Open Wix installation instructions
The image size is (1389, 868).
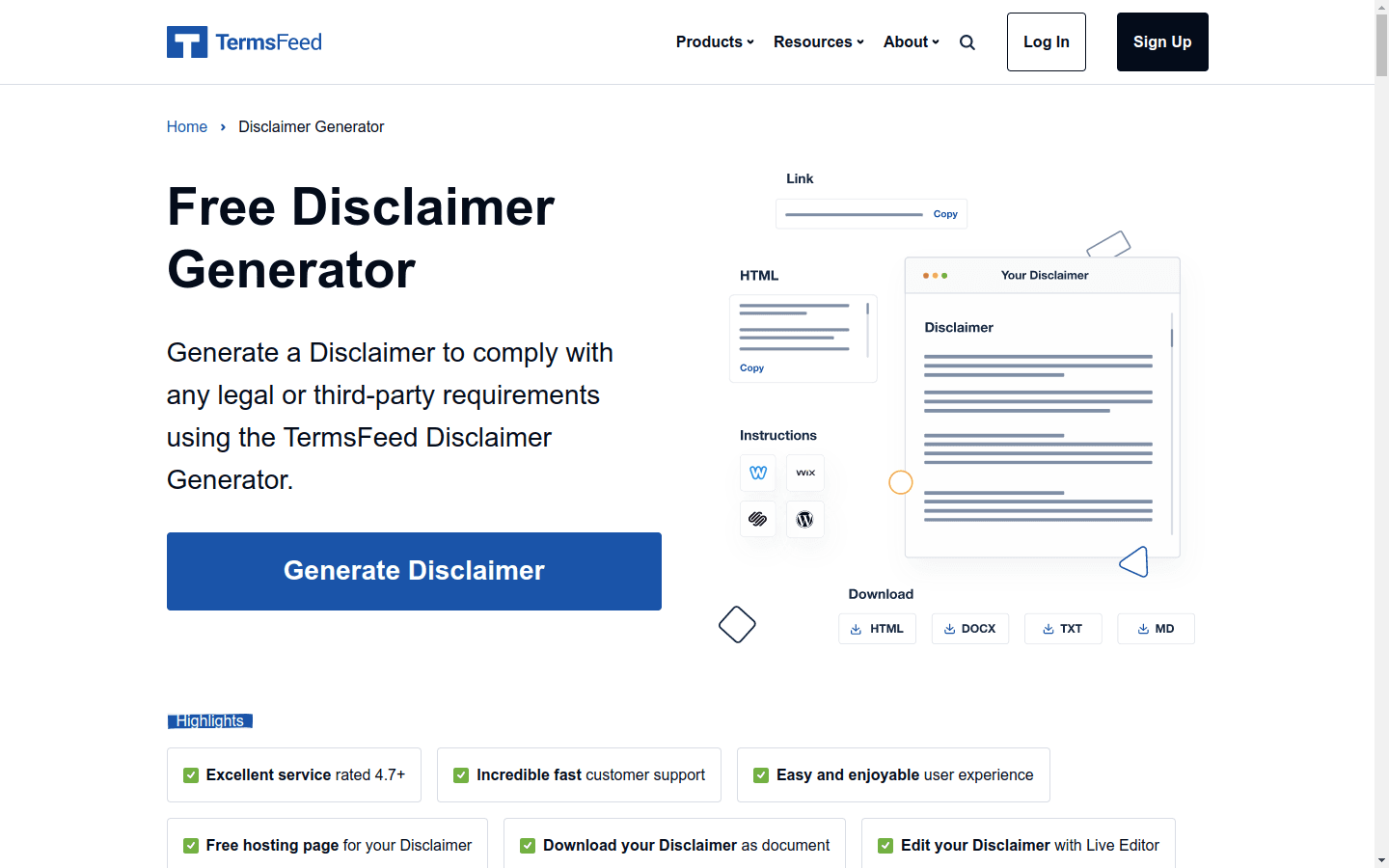[804, 473]
